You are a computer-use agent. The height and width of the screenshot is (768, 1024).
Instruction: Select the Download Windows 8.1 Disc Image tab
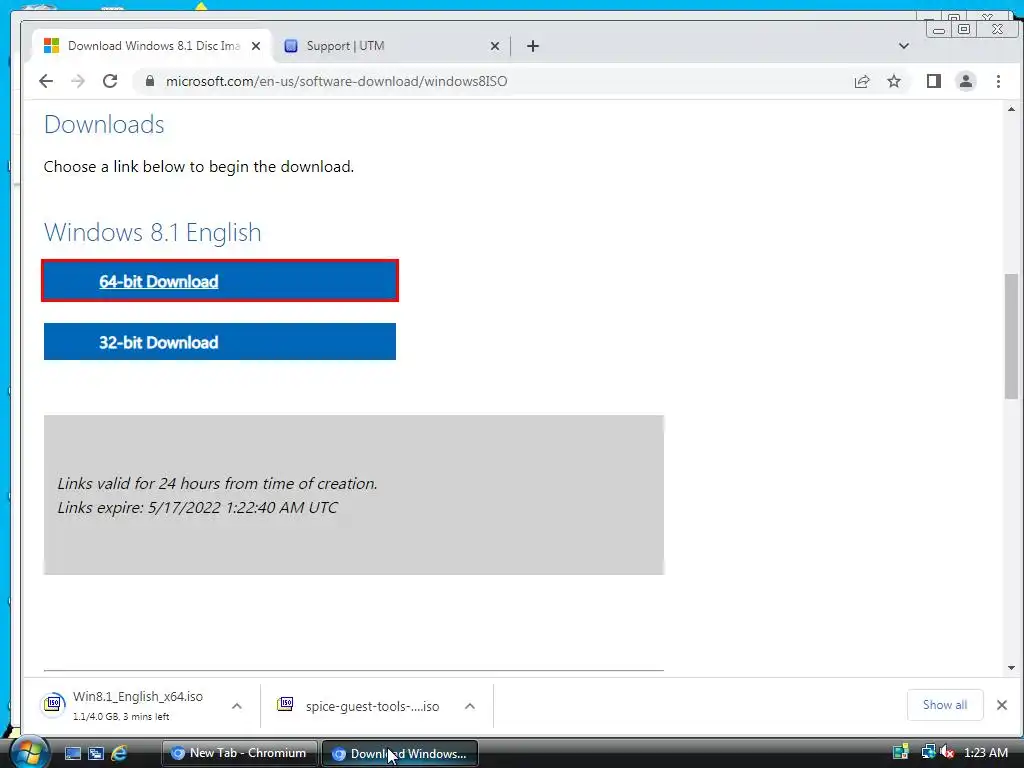click(x=152, y=46)
